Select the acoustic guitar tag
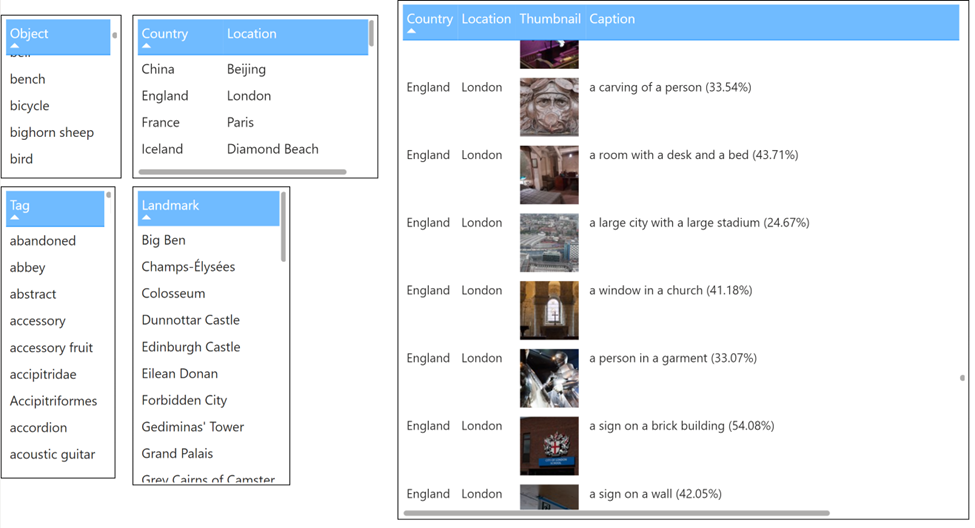Screen dimensions: 975x528 click(x=53, y=455)
